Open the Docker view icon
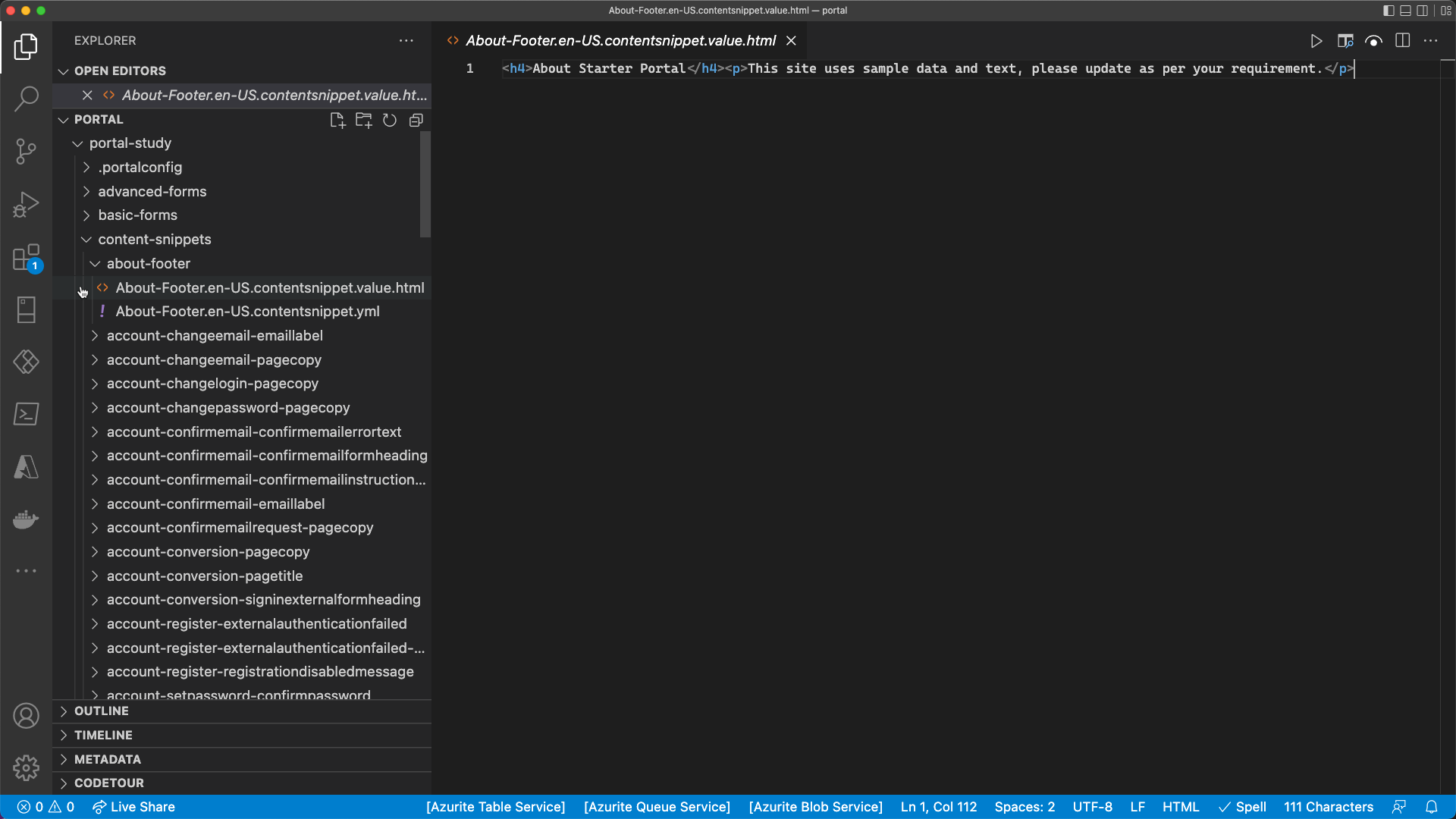 [x=27, y=519]
